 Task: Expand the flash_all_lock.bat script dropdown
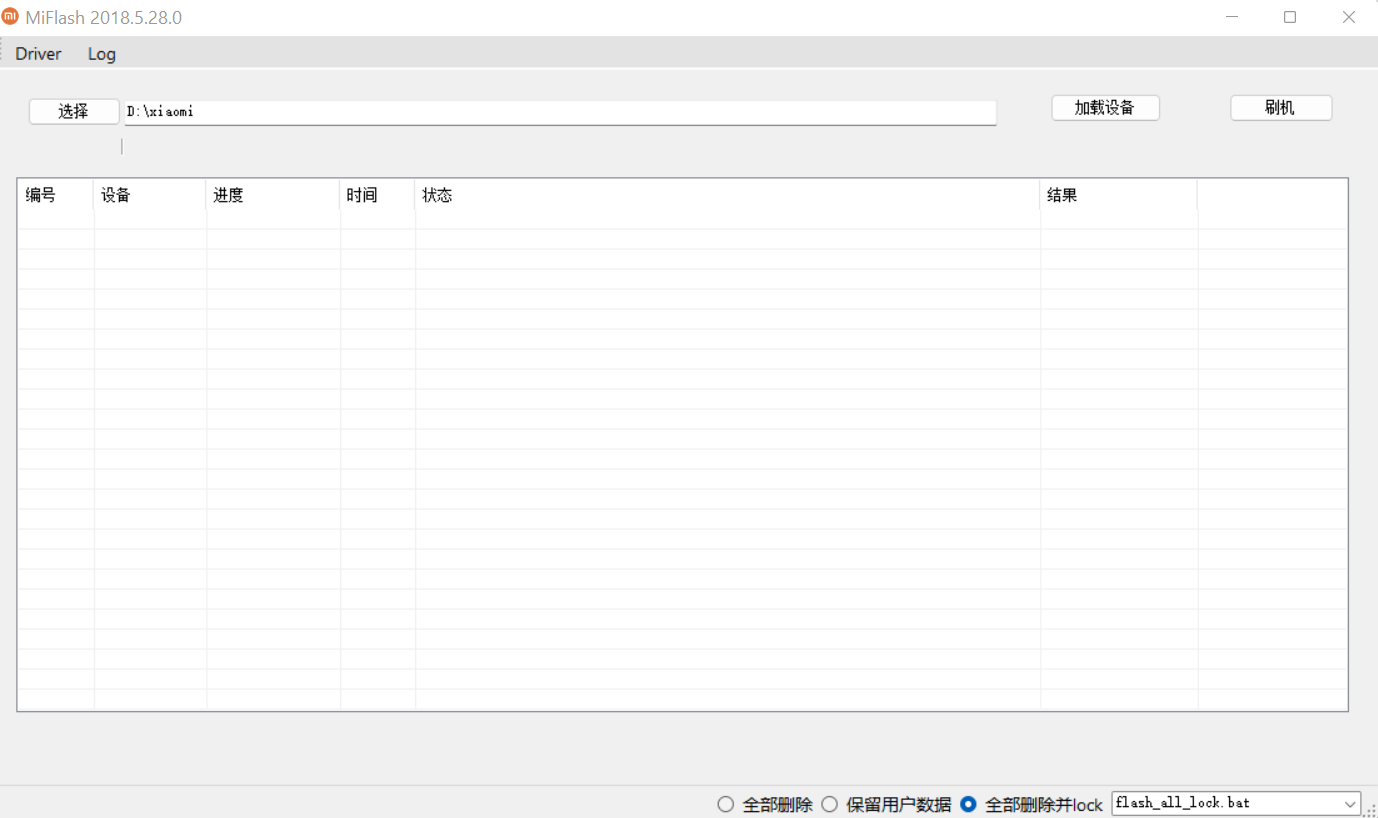(1350, 803)
